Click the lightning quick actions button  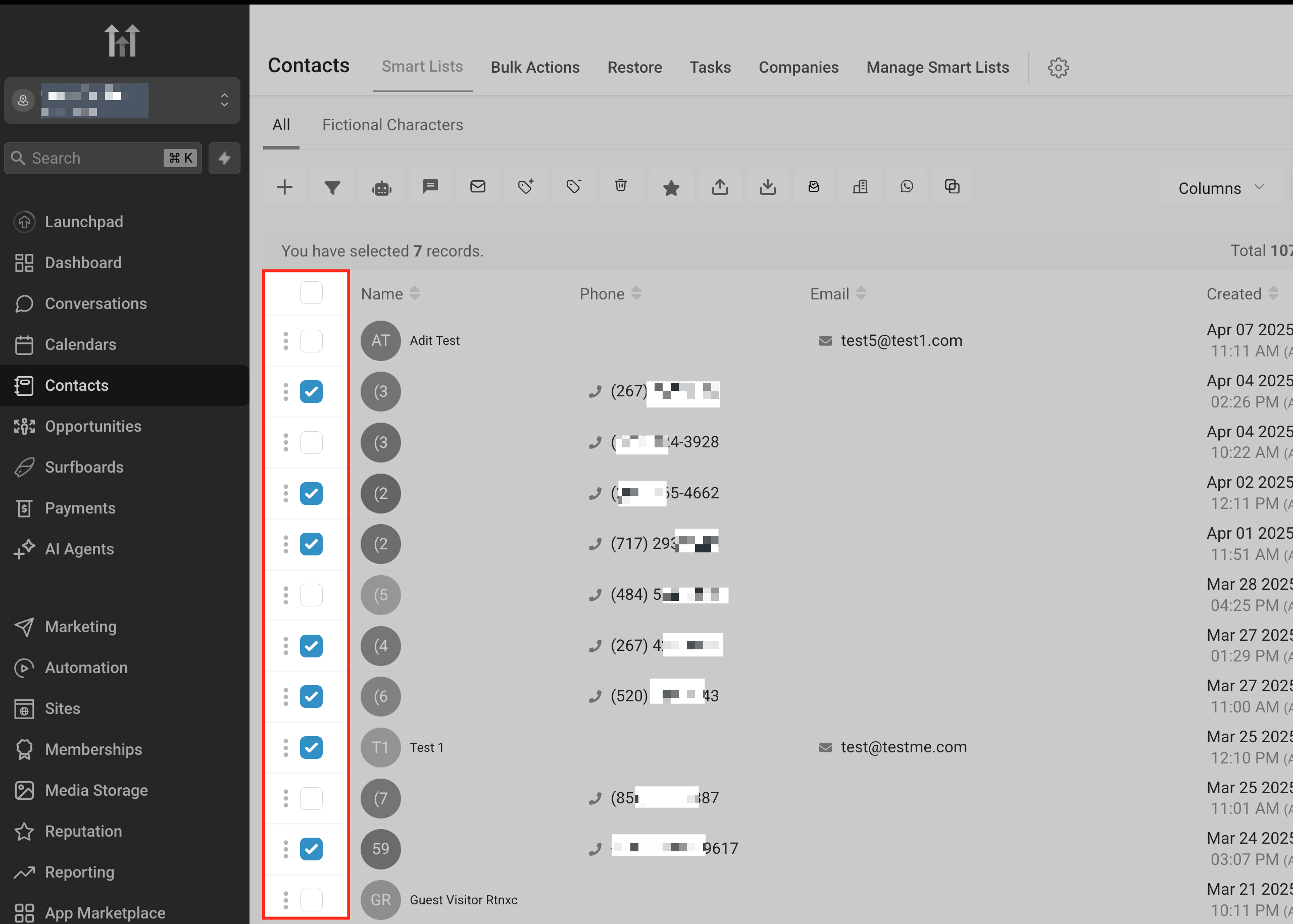click(x=224, y=158)
